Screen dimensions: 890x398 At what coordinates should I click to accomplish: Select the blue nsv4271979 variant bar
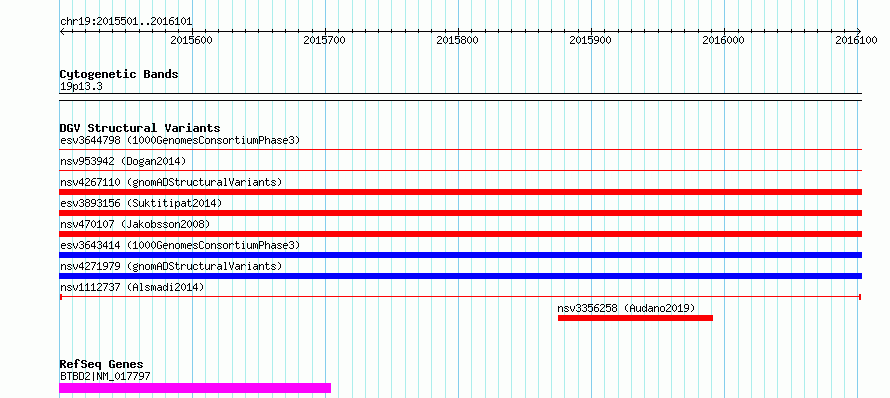pyautogui.click(x=461, y=276)
